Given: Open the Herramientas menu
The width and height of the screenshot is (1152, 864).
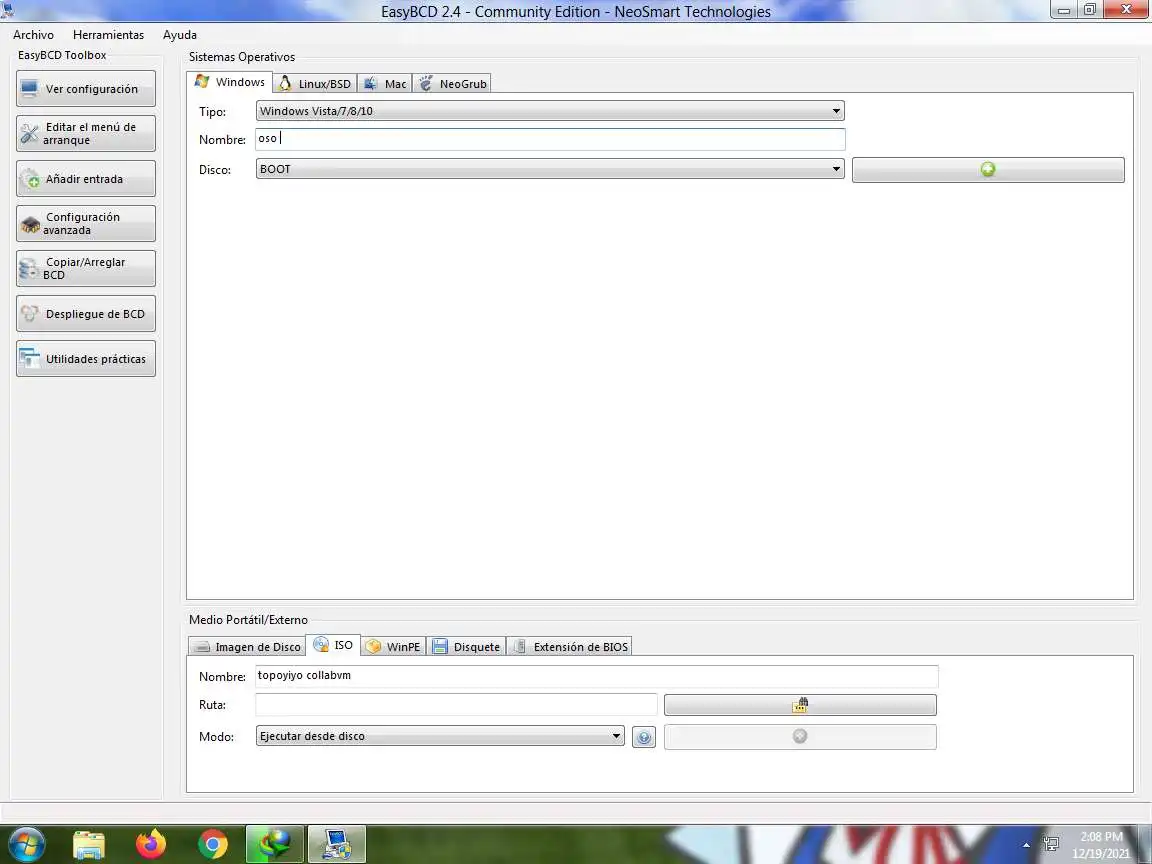Looking at the screenshot, I should (x=108, y=35).
